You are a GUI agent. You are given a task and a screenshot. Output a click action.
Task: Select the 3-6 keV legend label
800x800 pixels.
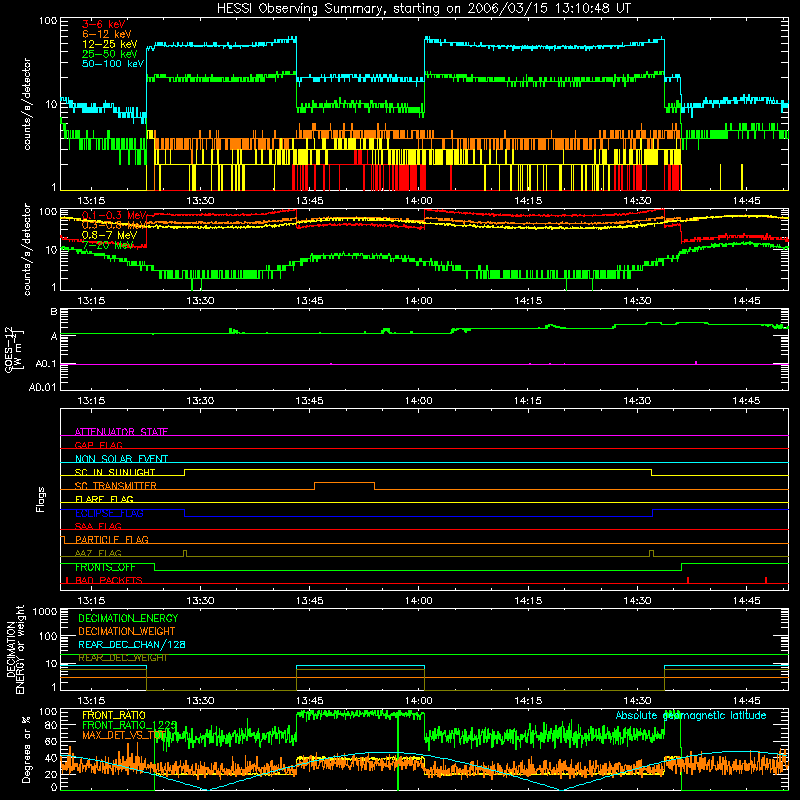[104, 24]
